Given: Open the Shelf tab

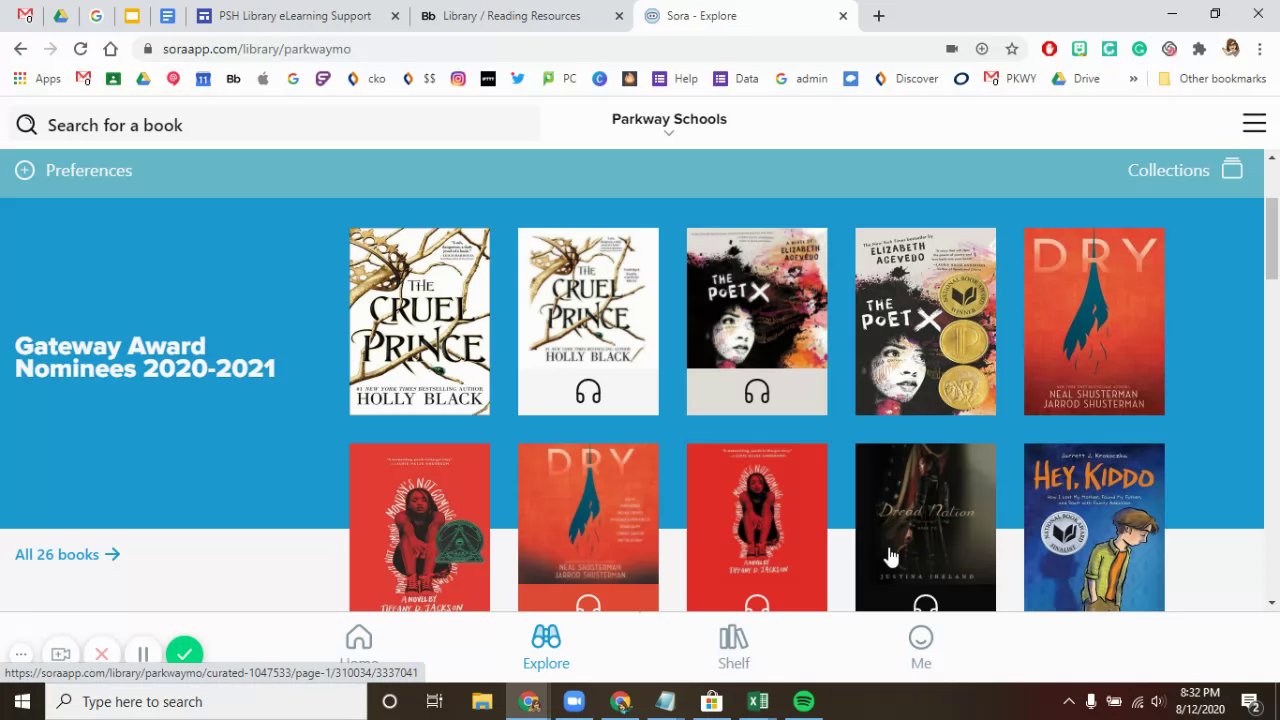Looking at the screenshot, I should tap(733, 646).
